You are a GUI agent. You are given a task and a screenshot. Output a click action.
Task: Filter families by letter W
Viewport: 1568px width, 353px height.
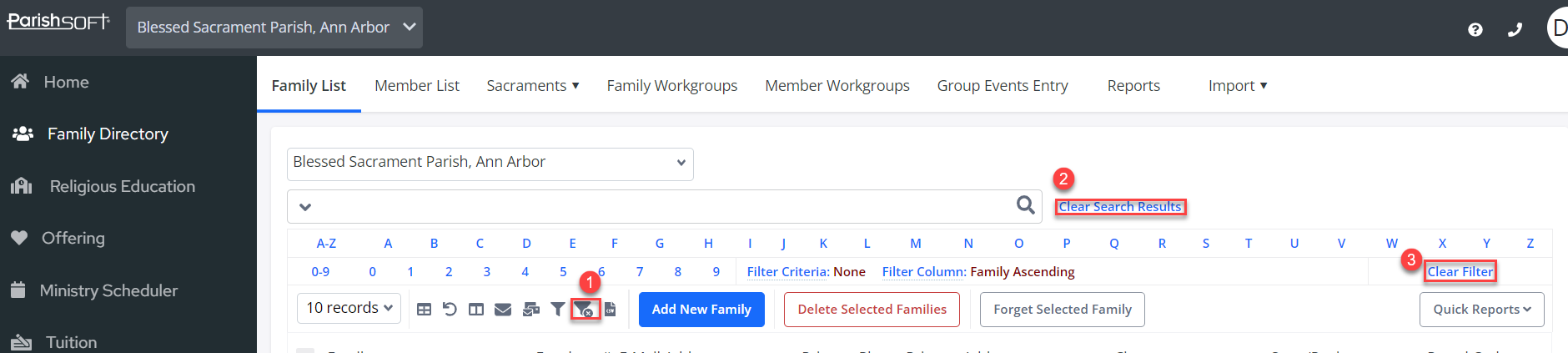coord(1392,244)
